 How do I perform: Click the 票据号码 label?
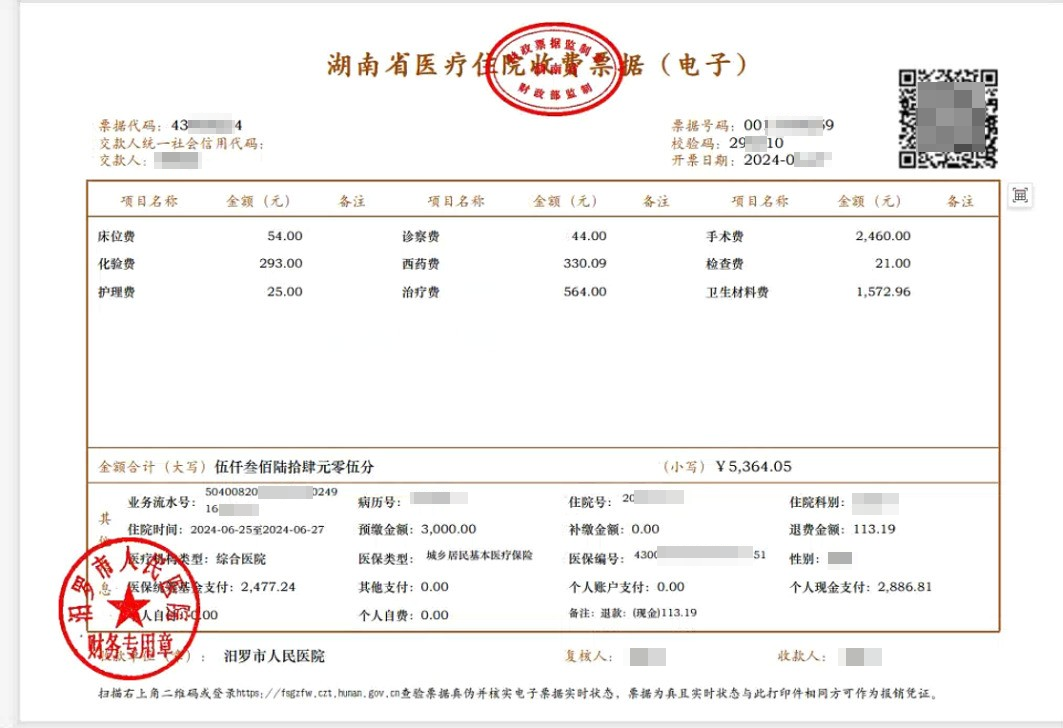pos(702,125)
